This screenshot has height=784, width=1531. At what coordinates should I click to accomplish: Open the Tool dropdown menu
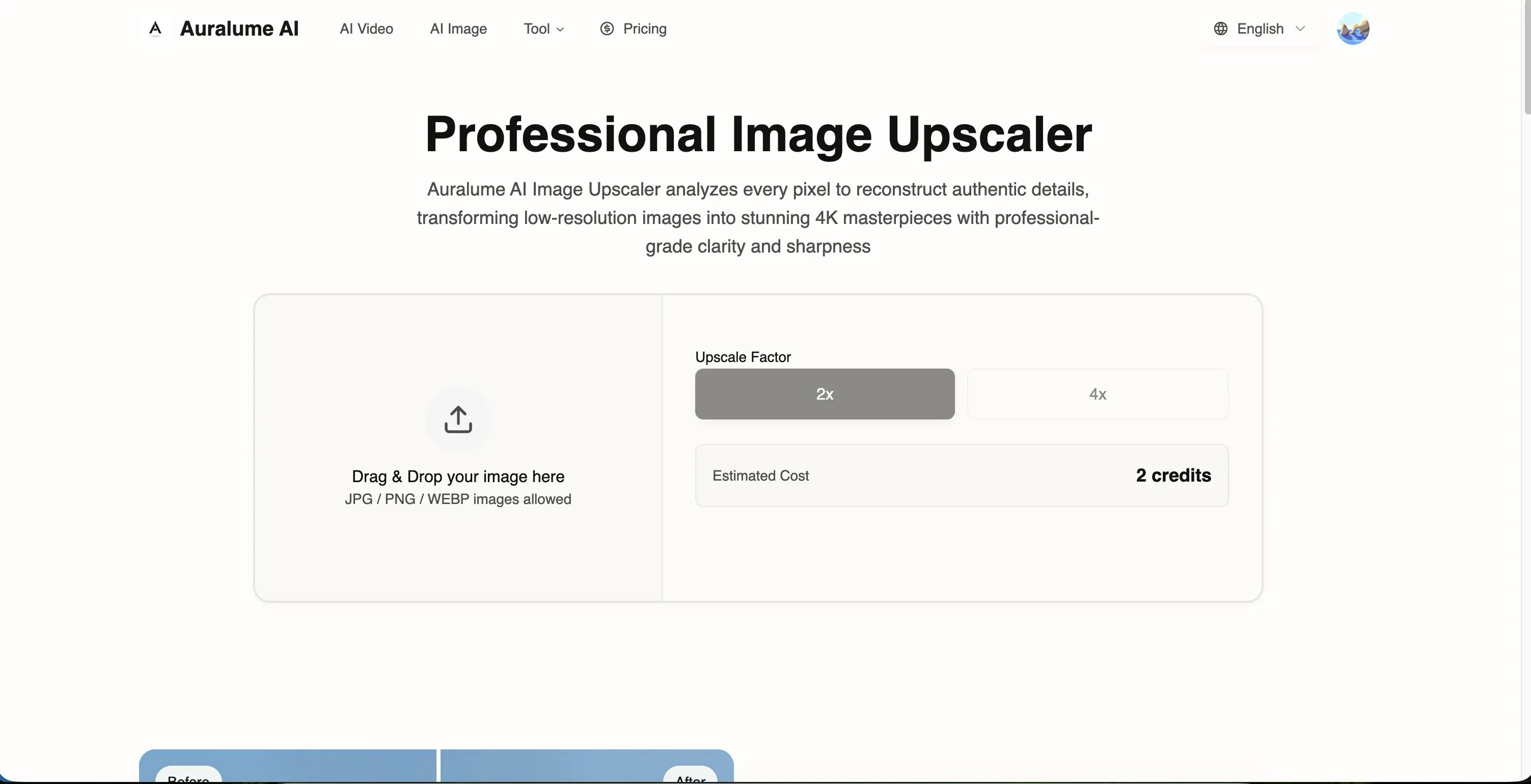(x=542, y=29)
